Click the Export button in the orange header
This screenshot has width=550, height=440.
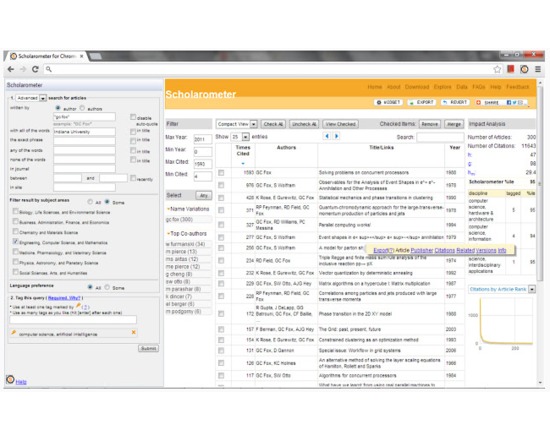tap(422, 102)
